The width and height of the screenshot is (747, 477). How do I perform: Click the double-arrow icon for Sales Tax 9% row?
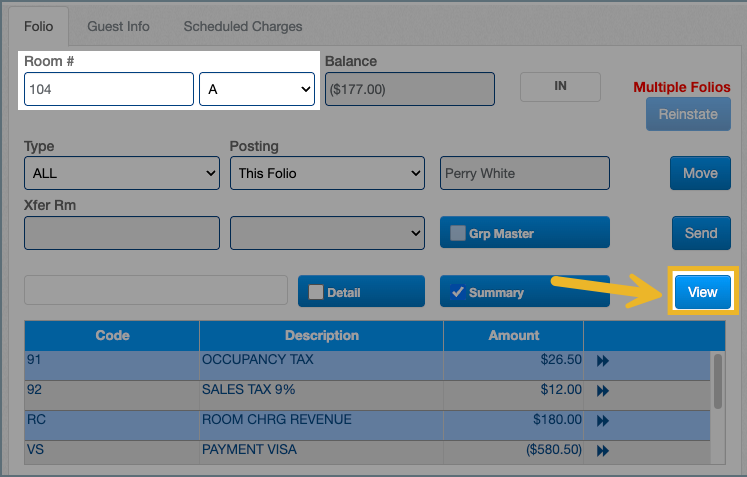[x=602, y=391]
